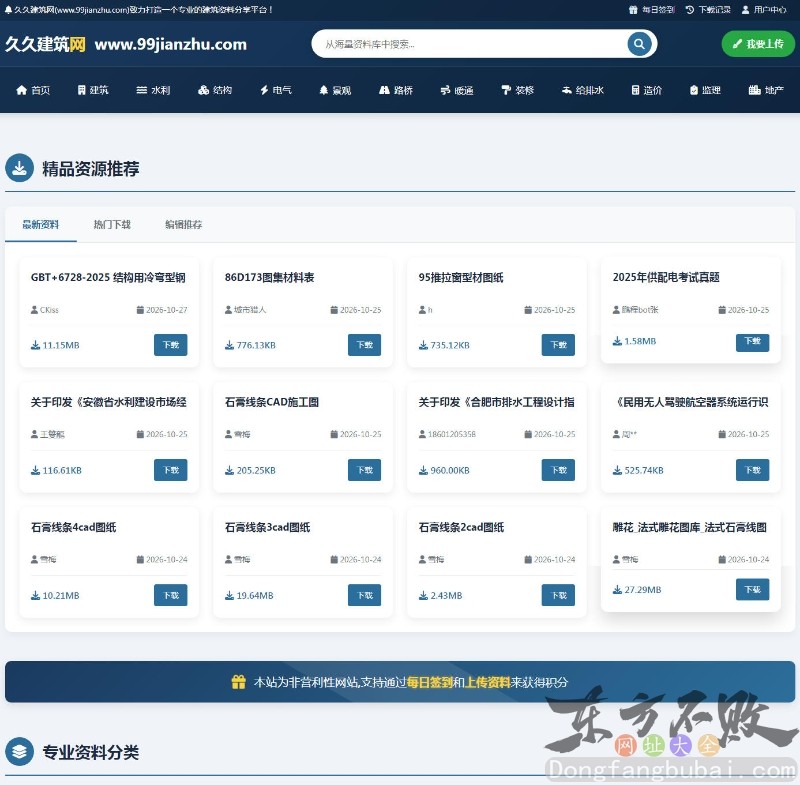Open the 造价 navigation item
The image size is (800, 785).
click(x=646, y=90)
